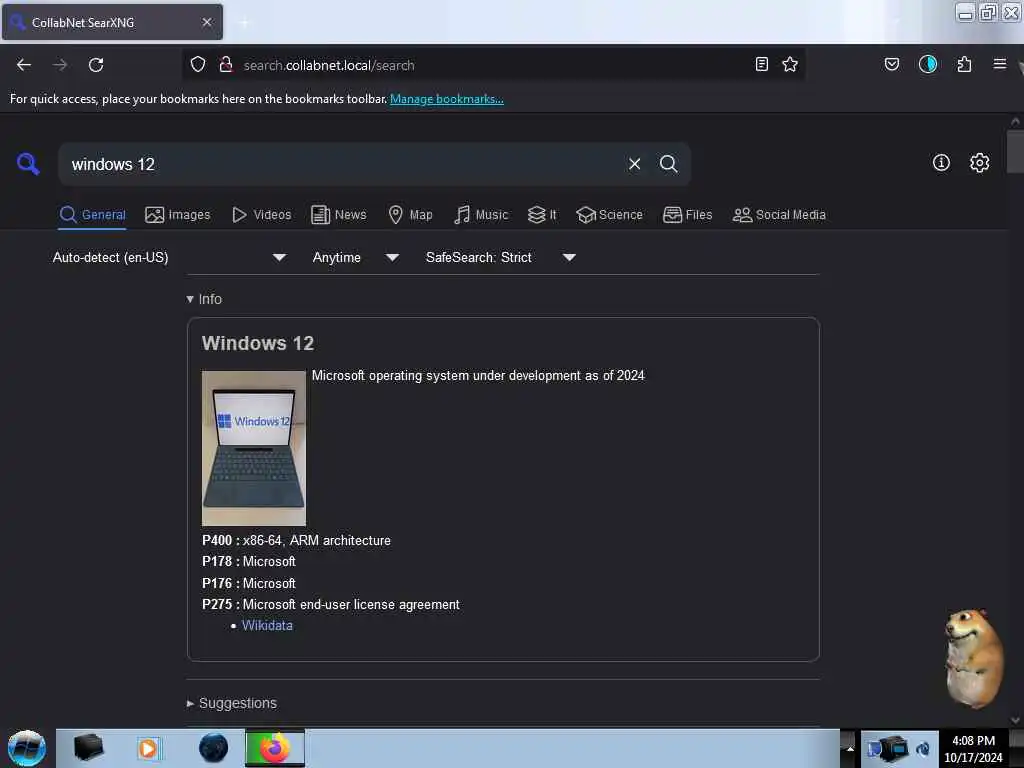Click the hamster desktop mascot
Screen dimensions: 1024x768
pos(973,658)
